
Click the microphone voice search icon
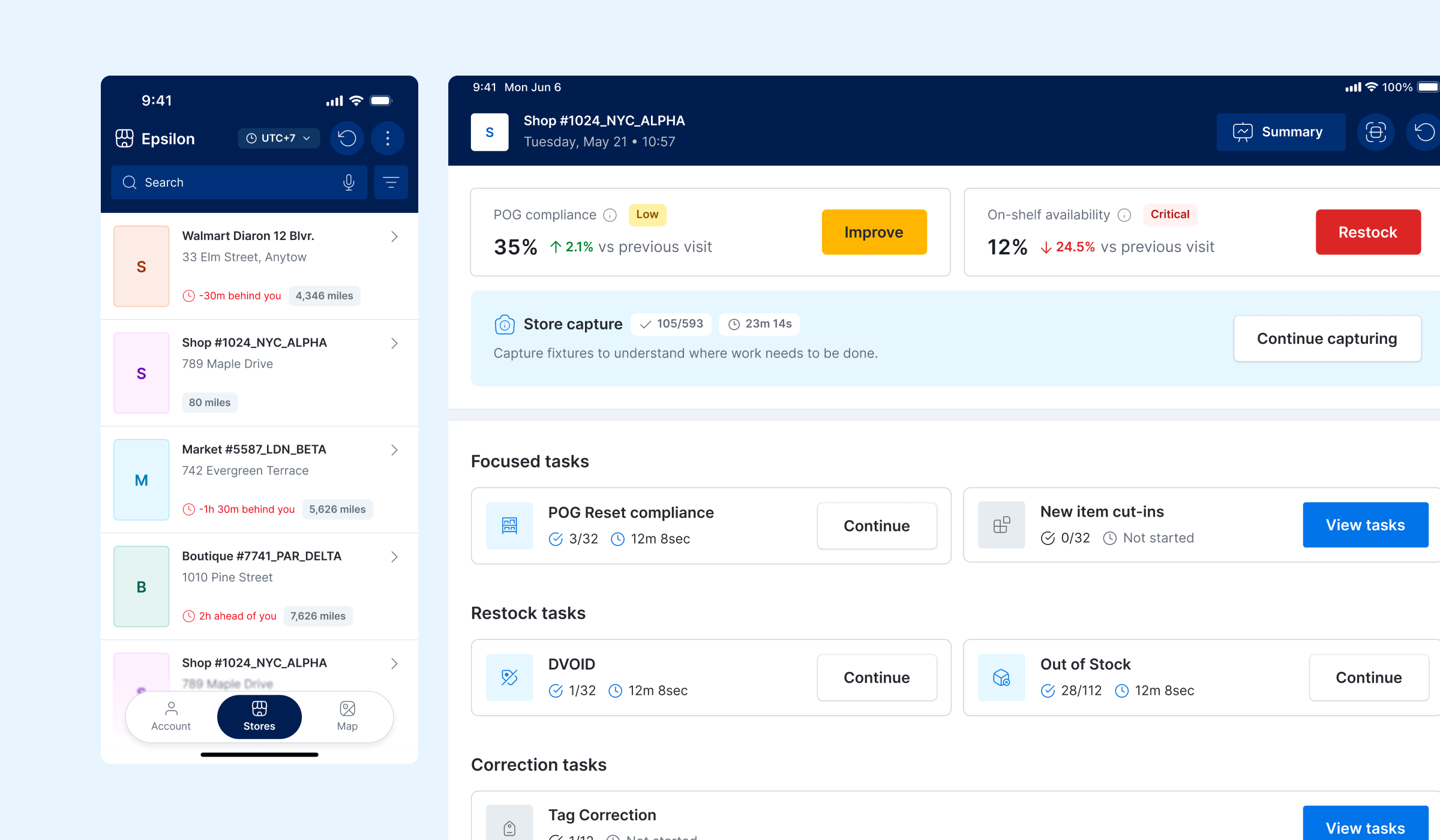(349, 182)
